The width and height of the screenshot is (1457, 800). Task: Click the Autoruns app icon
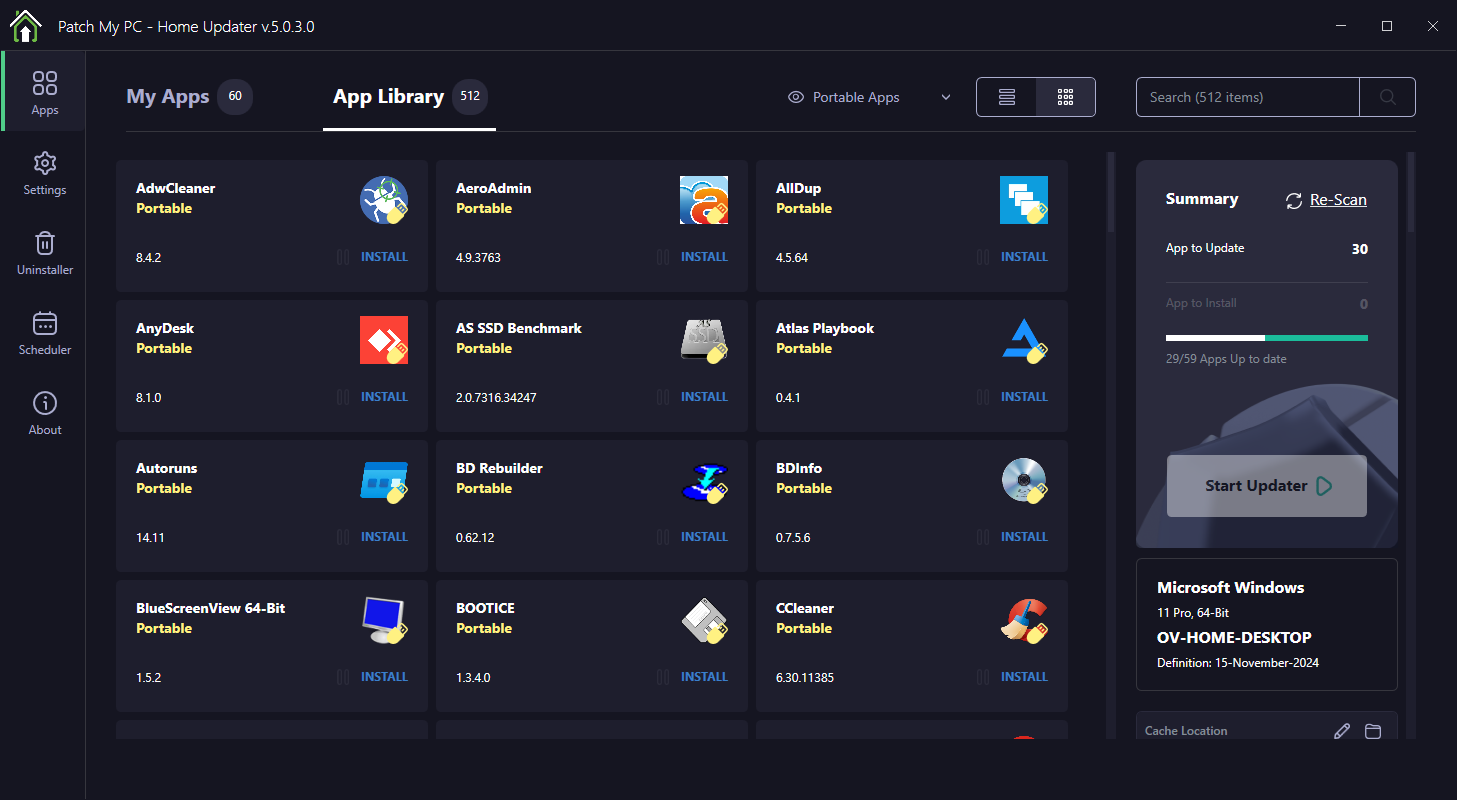click(x=384, y=480)
